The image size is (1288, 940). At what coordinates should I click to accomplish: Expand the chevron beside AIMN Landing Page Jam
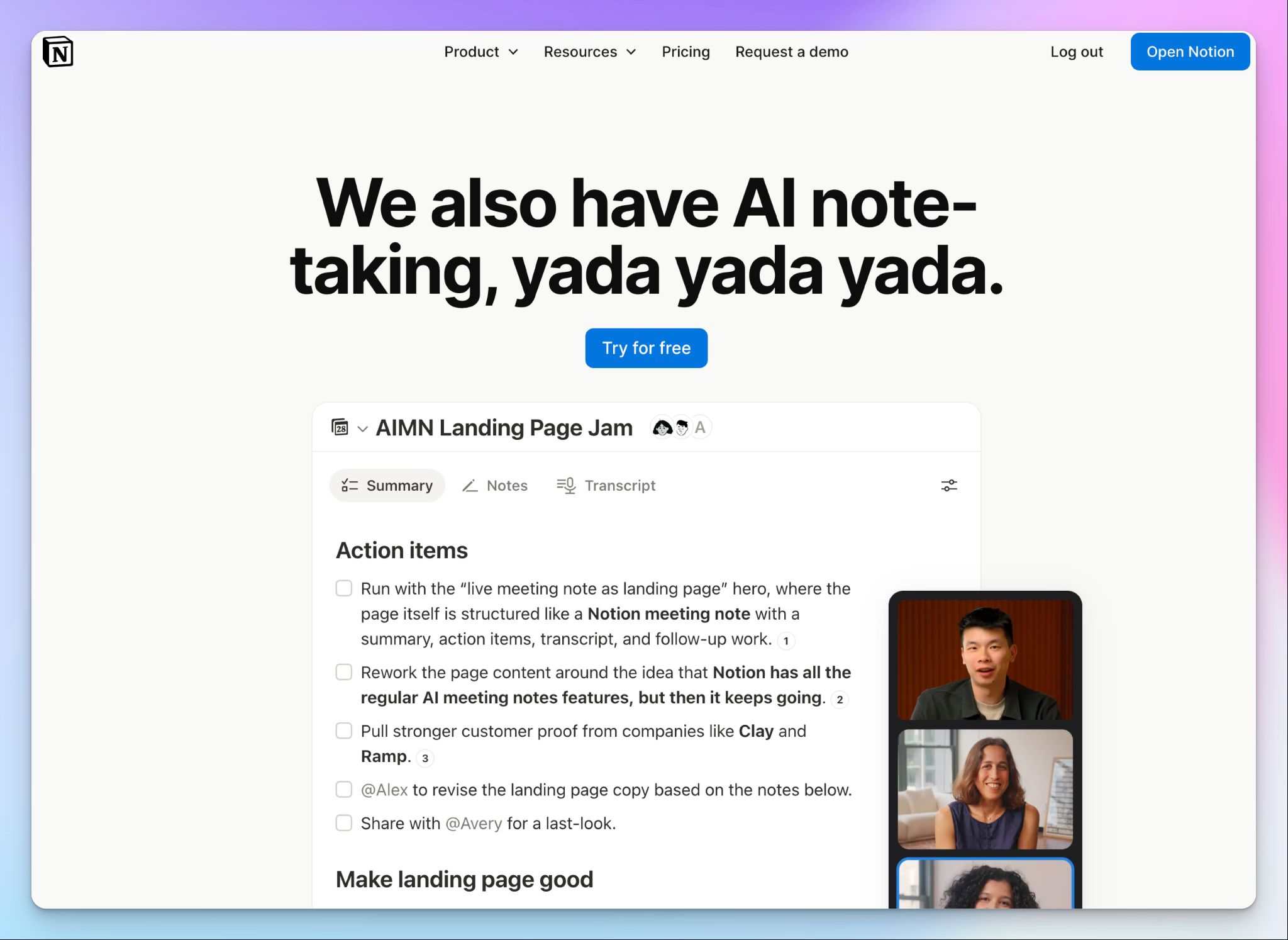click(x=362, y=429)
